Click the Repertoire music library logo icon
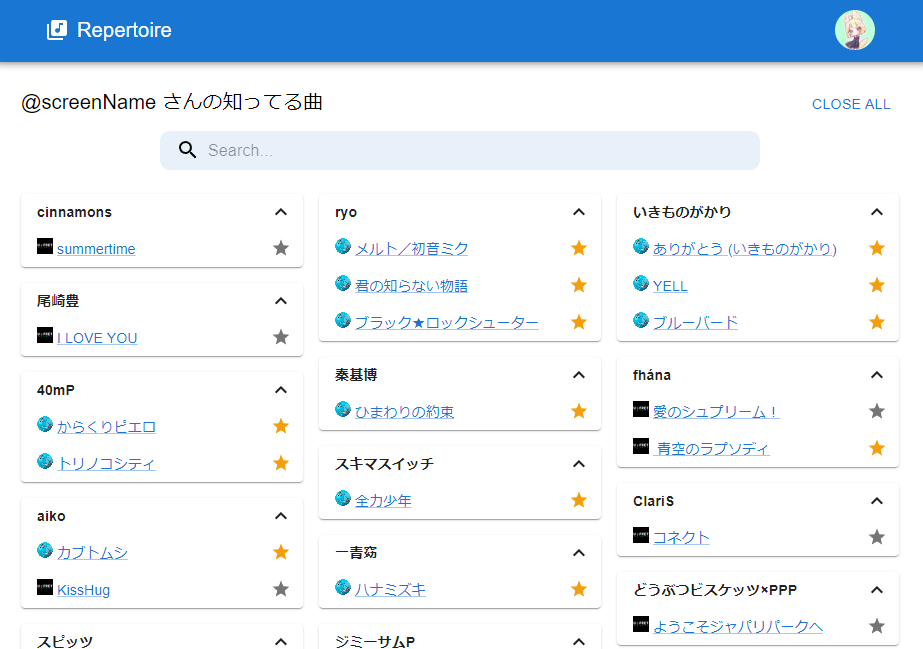The image size is (923, 649). pyautogui.click(x=57, y=30)
